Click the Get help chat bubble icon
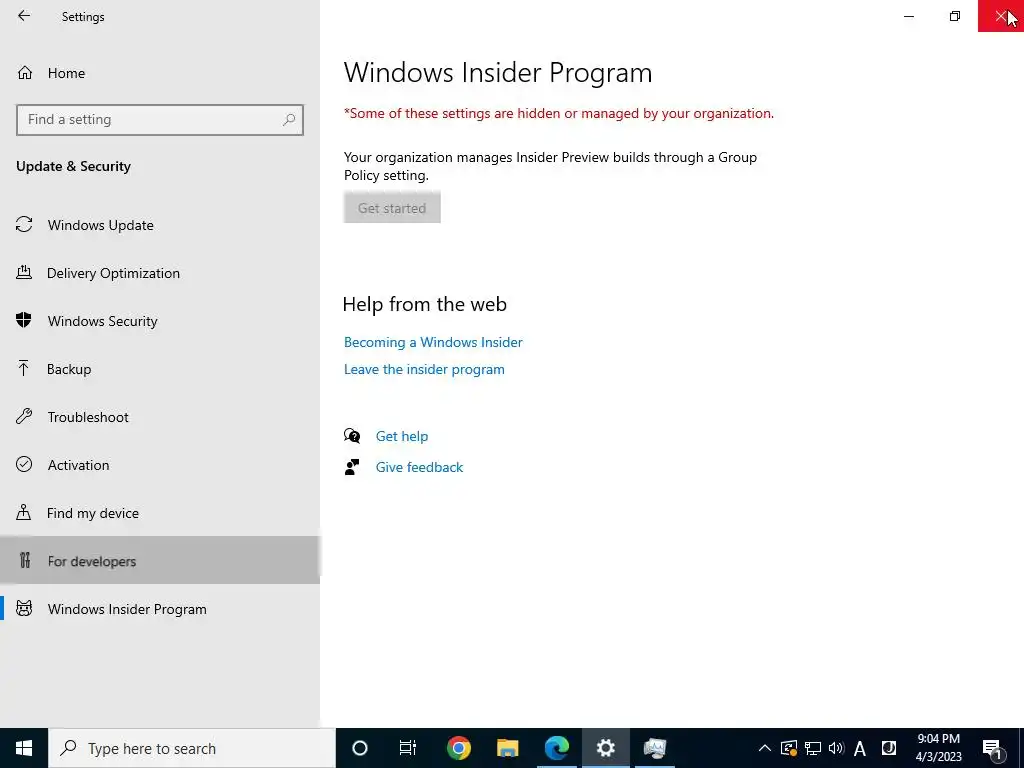1024x768 pixels. pyautogui.click(x=352, y=436)
